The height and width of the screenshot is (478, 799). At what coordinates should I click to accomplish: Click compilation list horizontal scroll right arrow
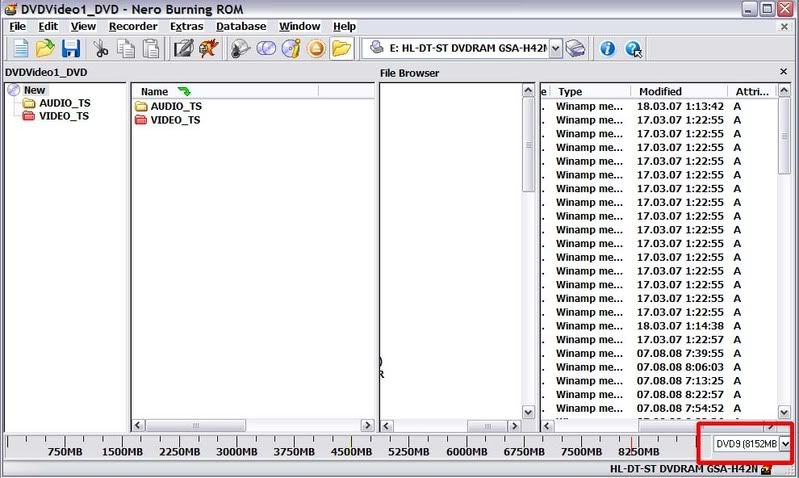(x=367, y=425)
